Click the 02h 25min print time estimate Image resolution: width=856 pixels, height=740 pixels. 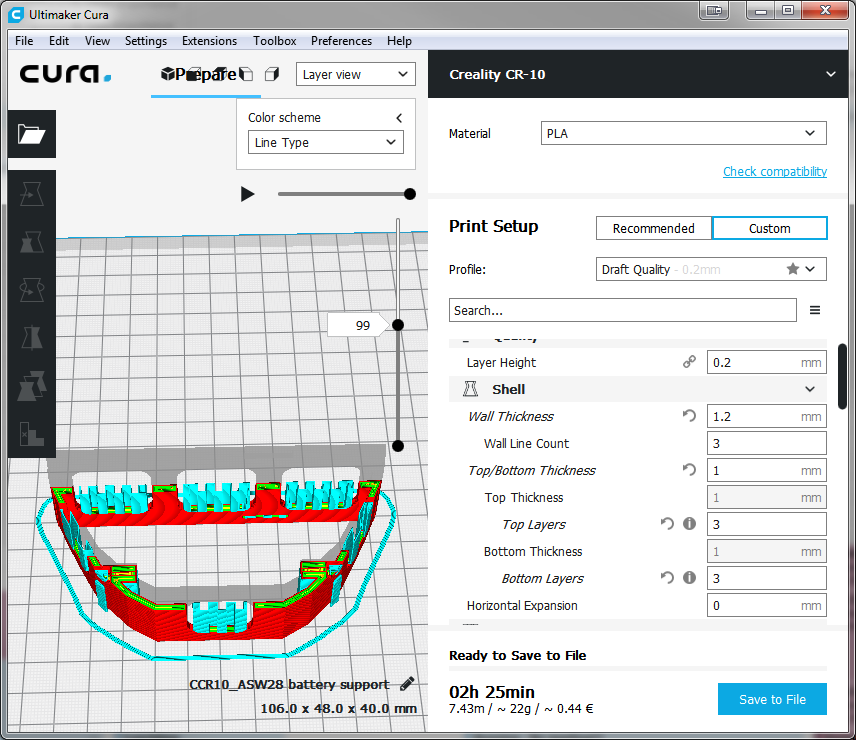pyautogui.click(x=492, y=692)
